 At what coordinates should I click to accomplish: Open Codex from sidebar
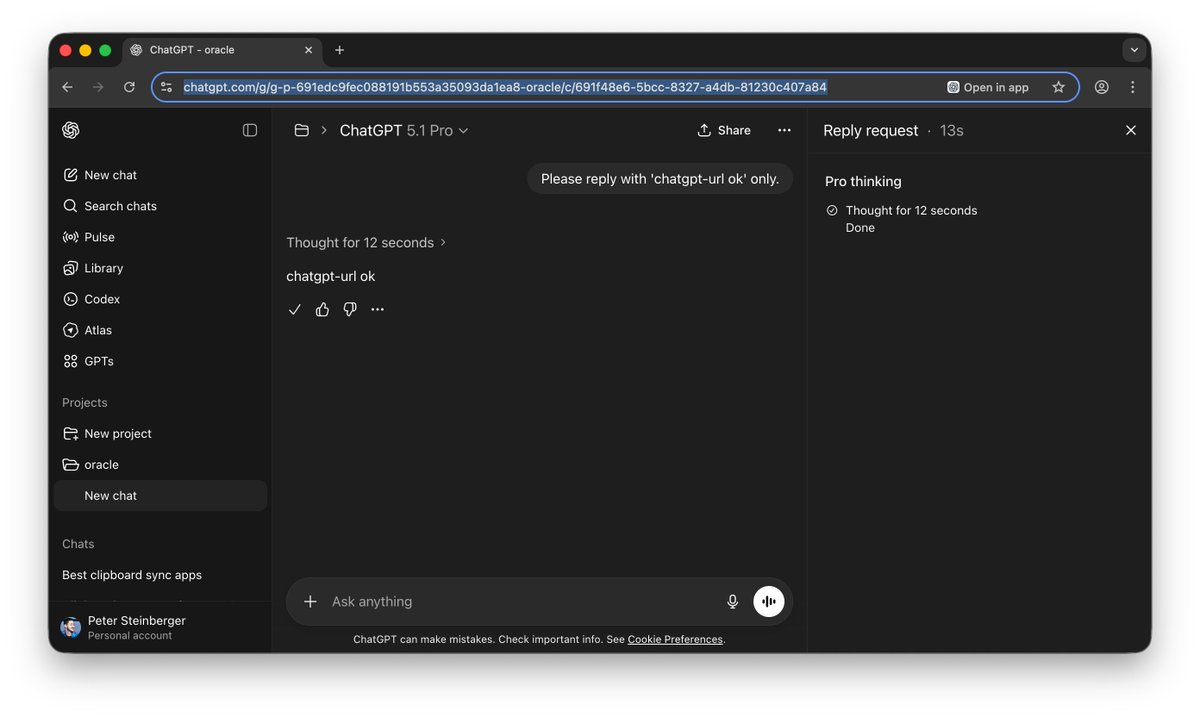tap(160, 299)
